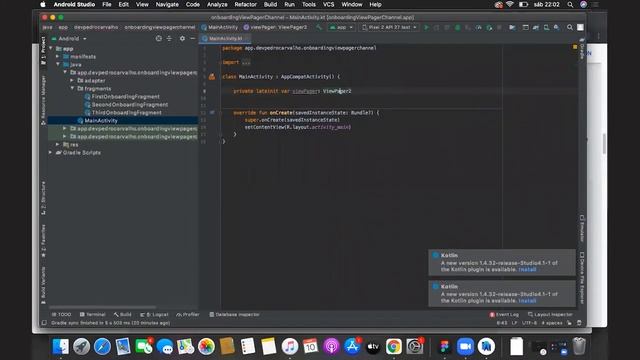
Task: Open the Database Inspector button
Action: tap(234, 314)
